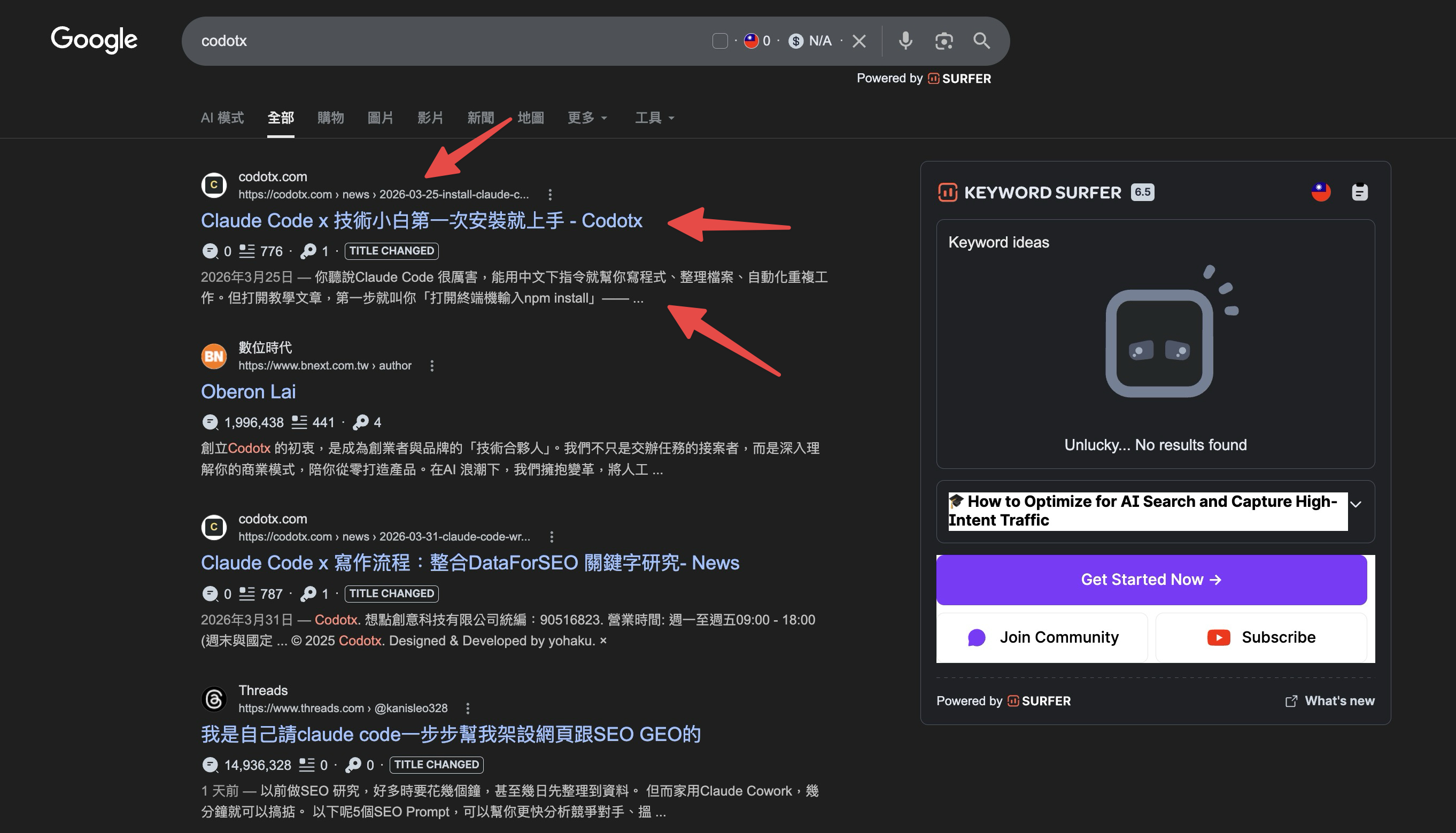This screenshot has height=833, width=1456.
Task: Clear the search query with the X icon
Action: pyautogui.click(x=858, y=41)
